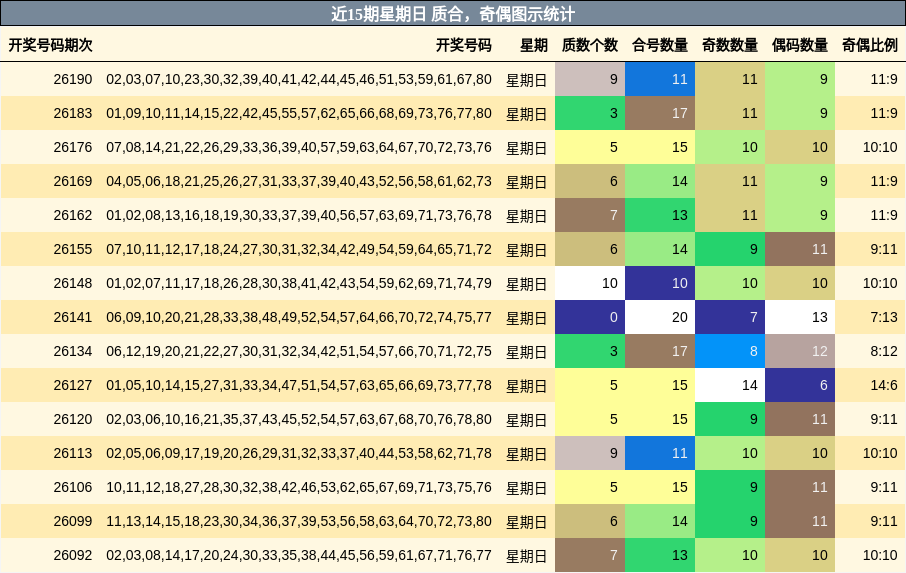The image size is (906, 573).
Task: Click composite count 20 in row 26141
Action: point(660,317)
